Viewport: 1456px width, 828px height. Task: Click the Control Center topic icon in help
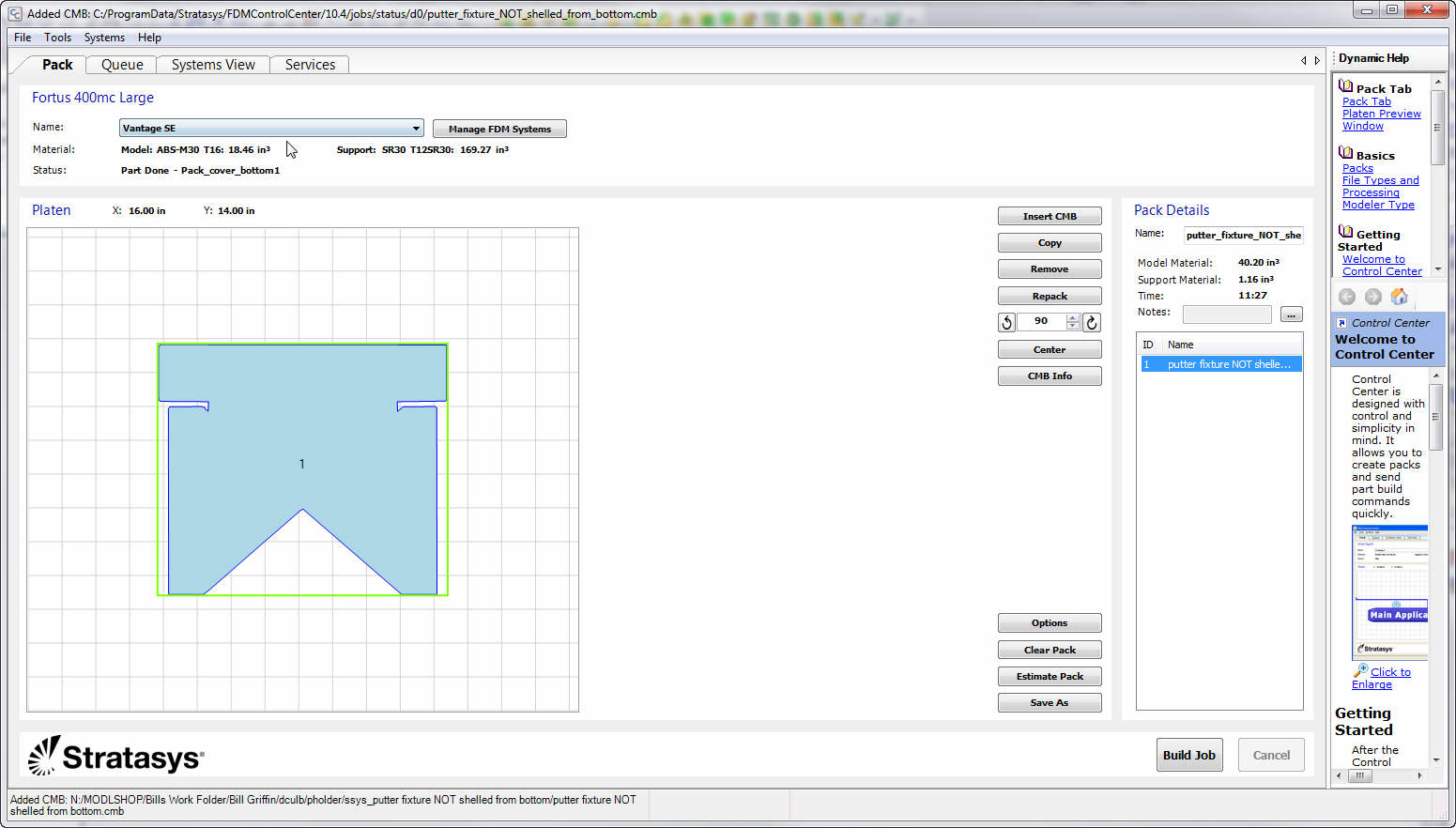[x=1342, y=323]
